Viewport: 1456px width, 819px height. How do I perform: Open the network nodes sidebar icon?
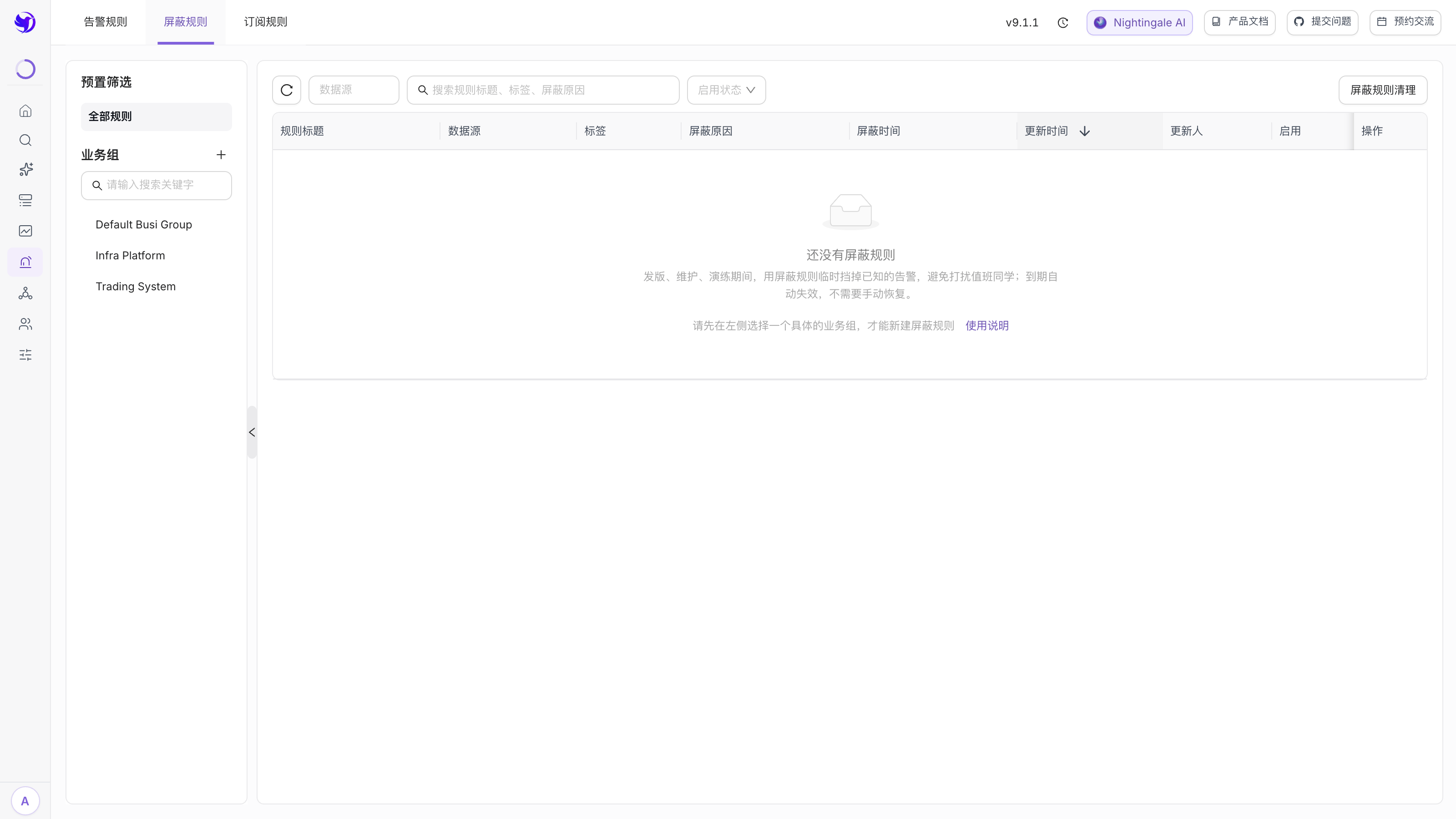pyautogui.click(x=25, y=293)
